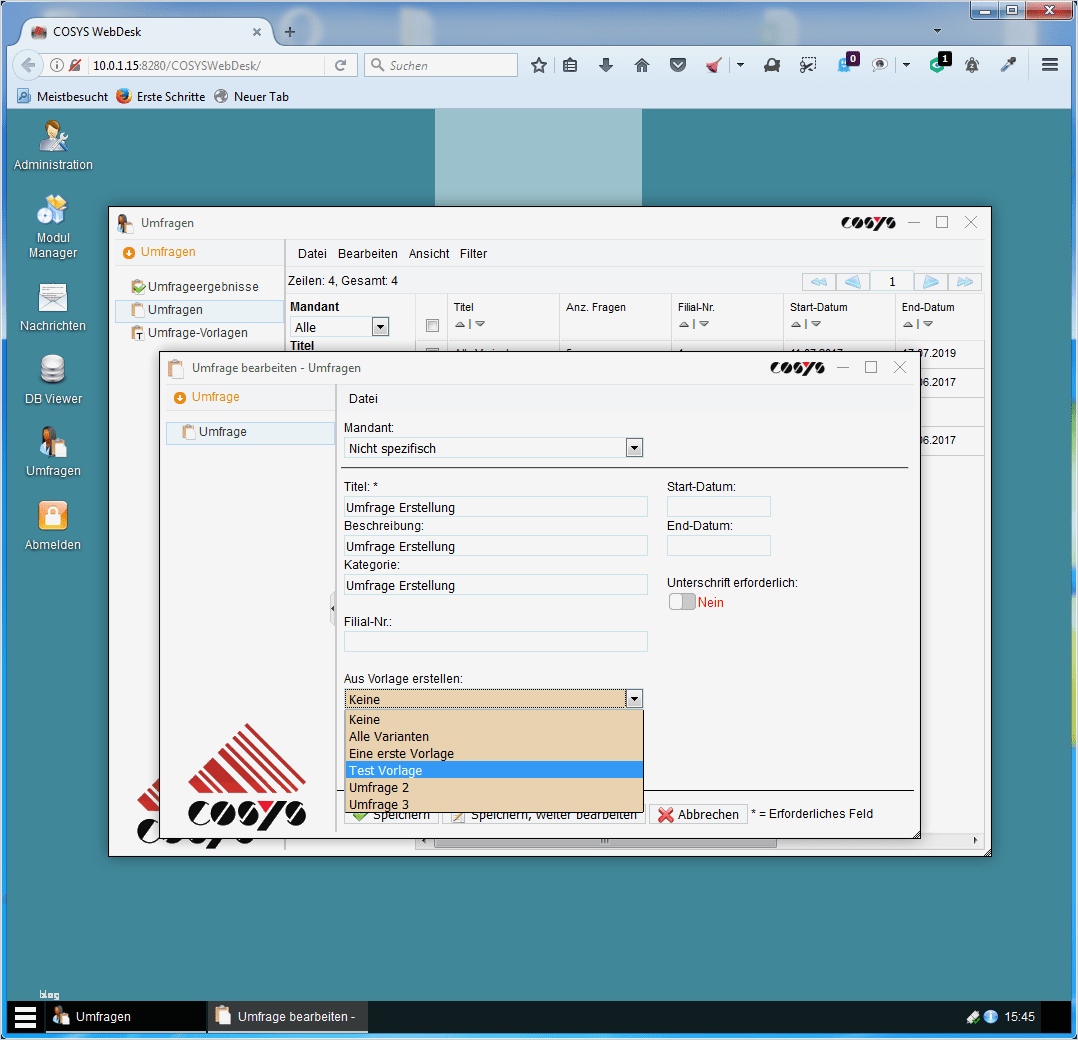Go to last page in Umfragen list
This screenshot has width=1078, height=1040.
tap(965, 282)
